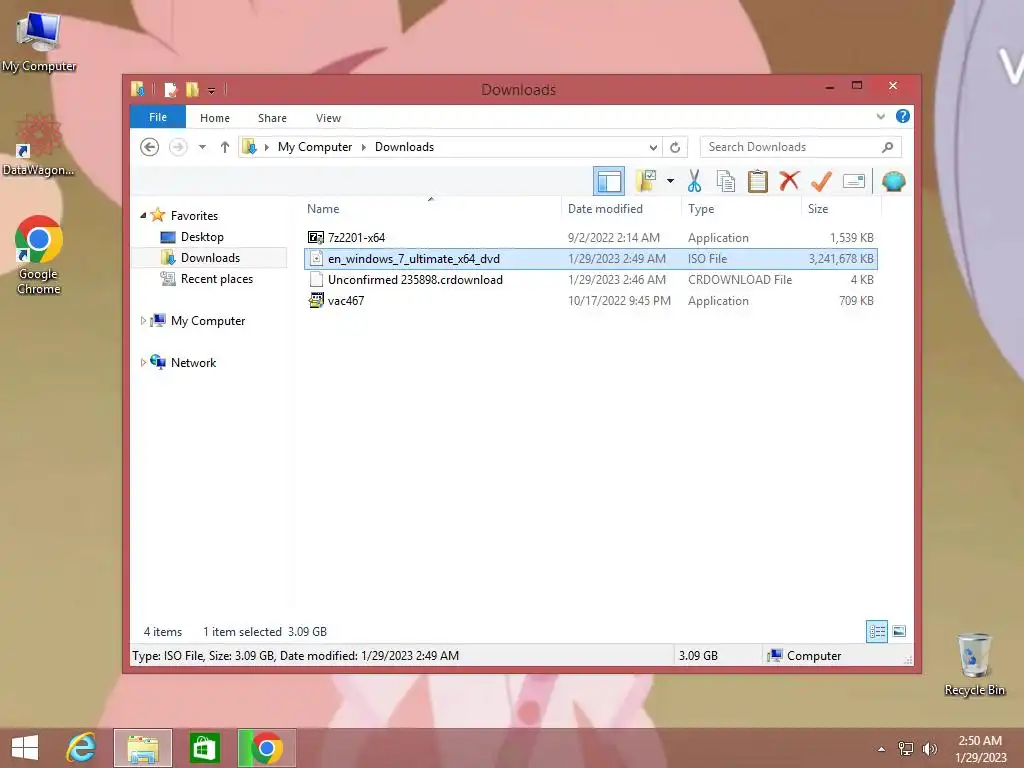Click the Cut scissors icon in the toolbar

click(694, 181)
